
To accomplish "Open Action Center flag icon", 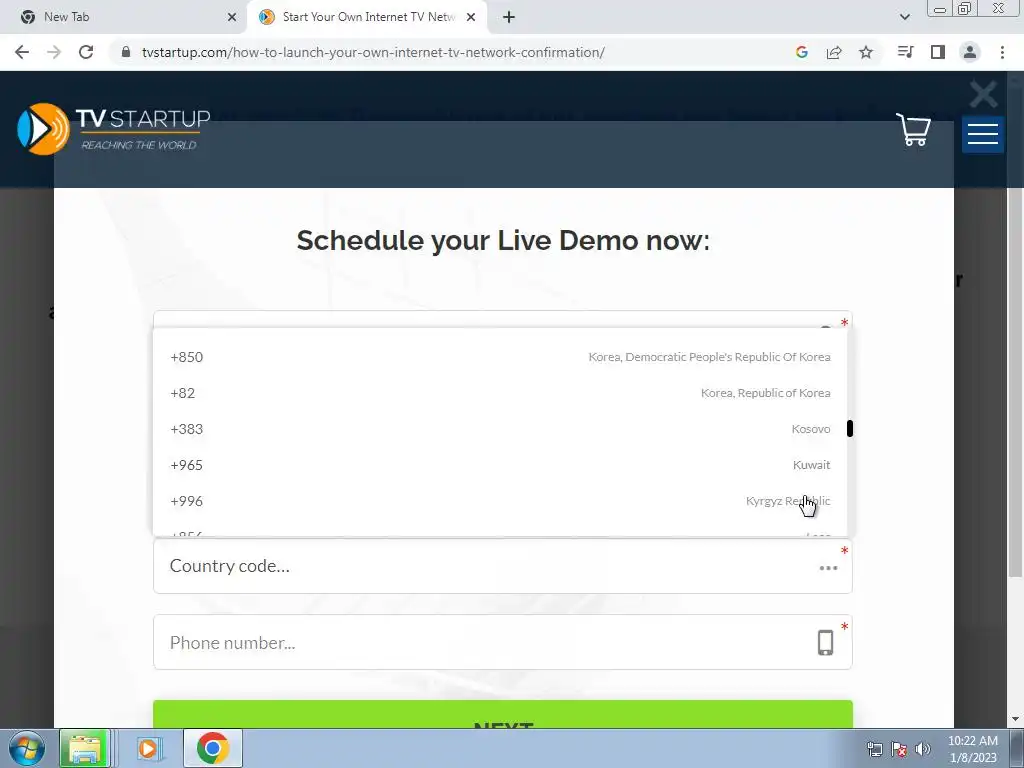I will tap(899, 749).
